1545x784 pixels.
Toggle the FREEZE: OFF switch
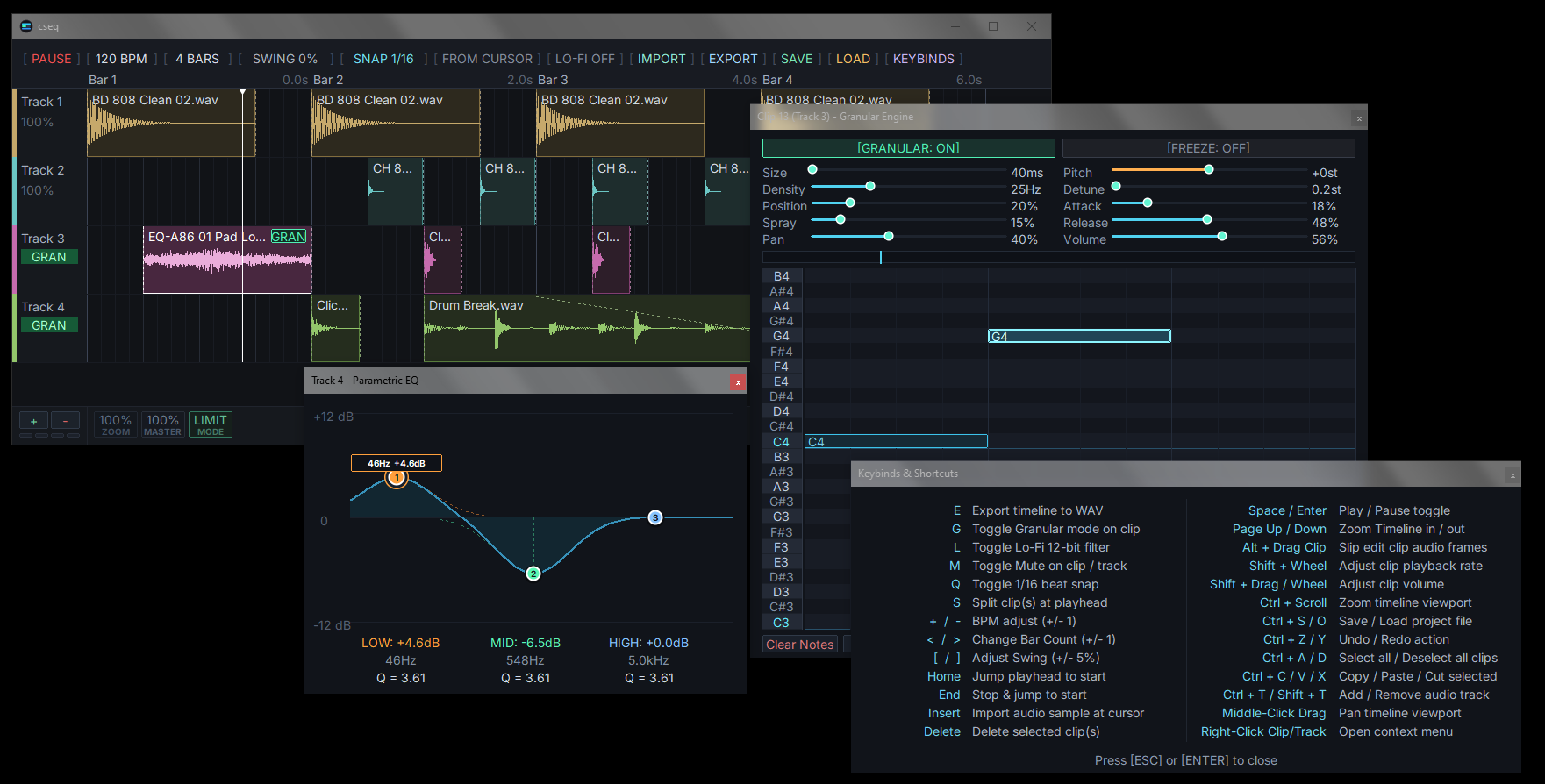1208,148
